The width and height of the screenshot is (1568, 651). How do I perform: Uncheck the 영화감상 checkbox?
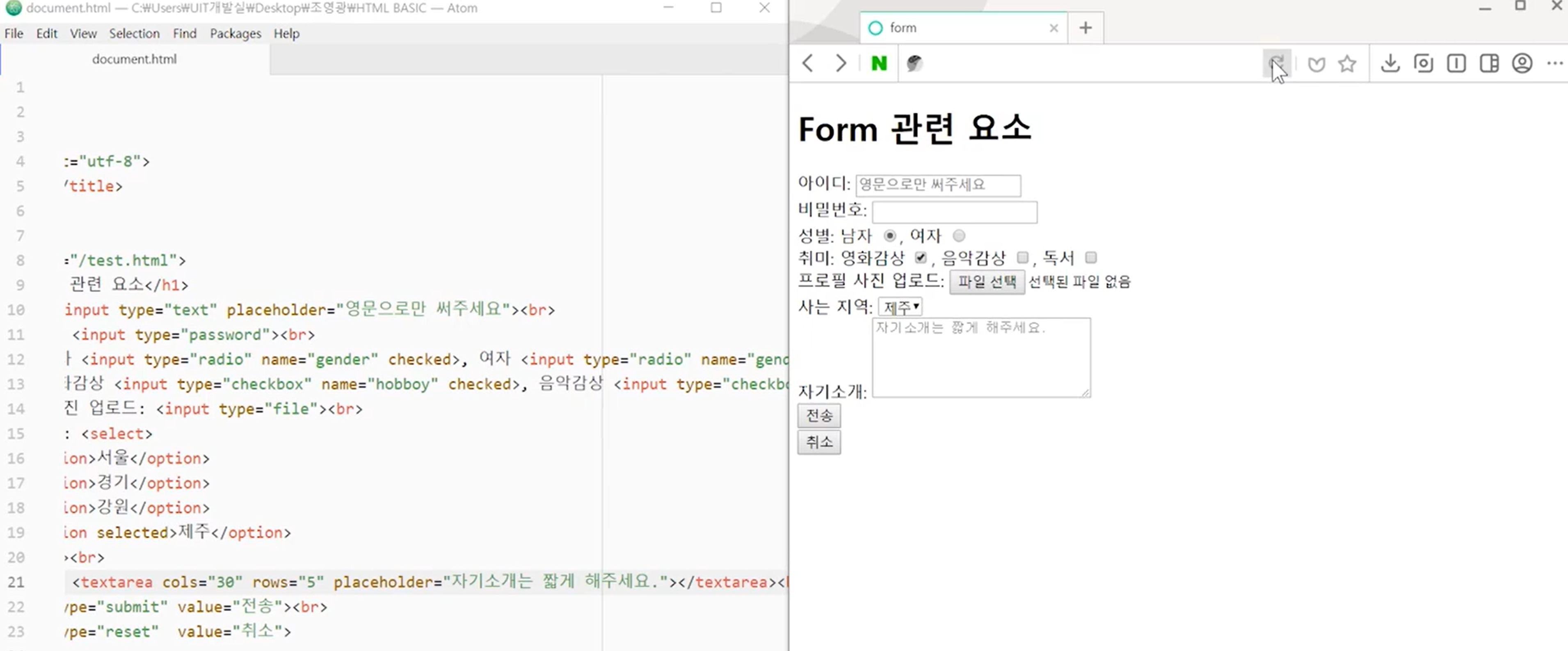click(x=920, y=257)
